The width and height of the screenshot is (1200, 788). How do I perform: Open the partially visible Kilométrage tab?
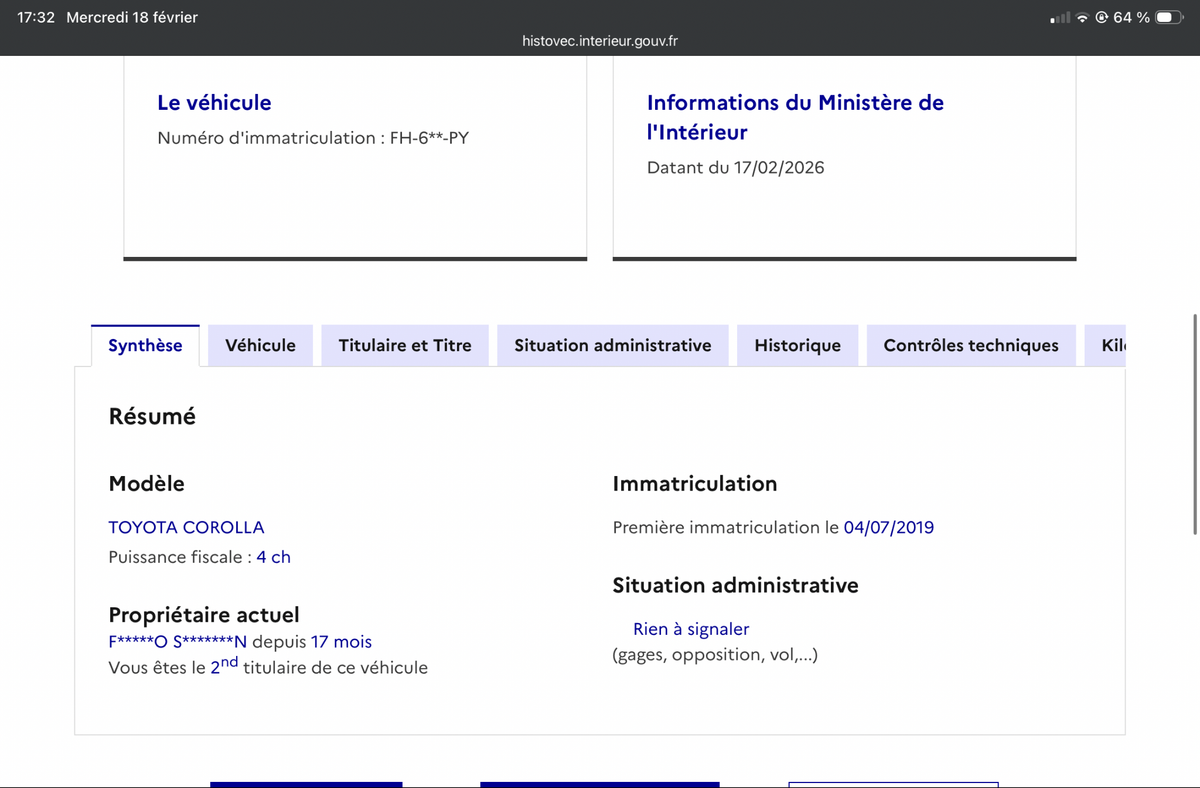pyautogui.click(x=1112, y=345)
